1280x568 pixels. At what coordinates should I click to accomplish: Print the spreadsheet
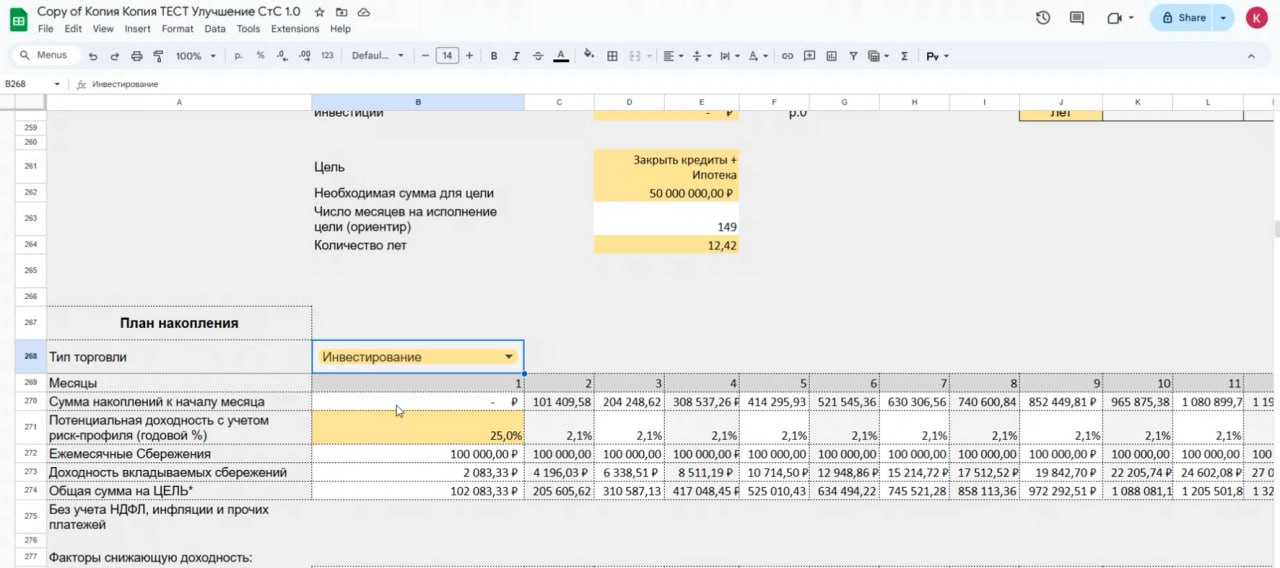pos(135,56)
